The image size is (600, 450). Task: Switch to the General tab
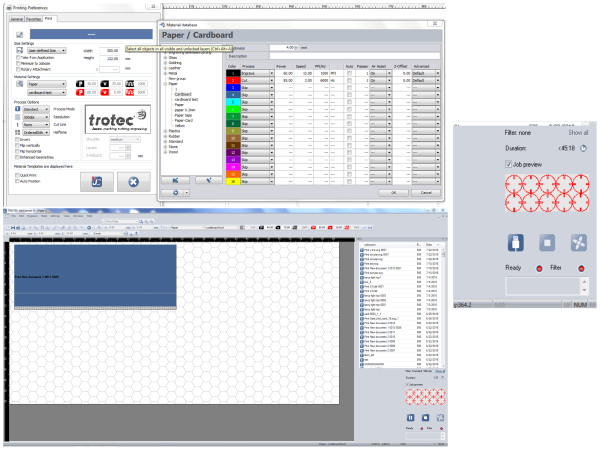16,19
